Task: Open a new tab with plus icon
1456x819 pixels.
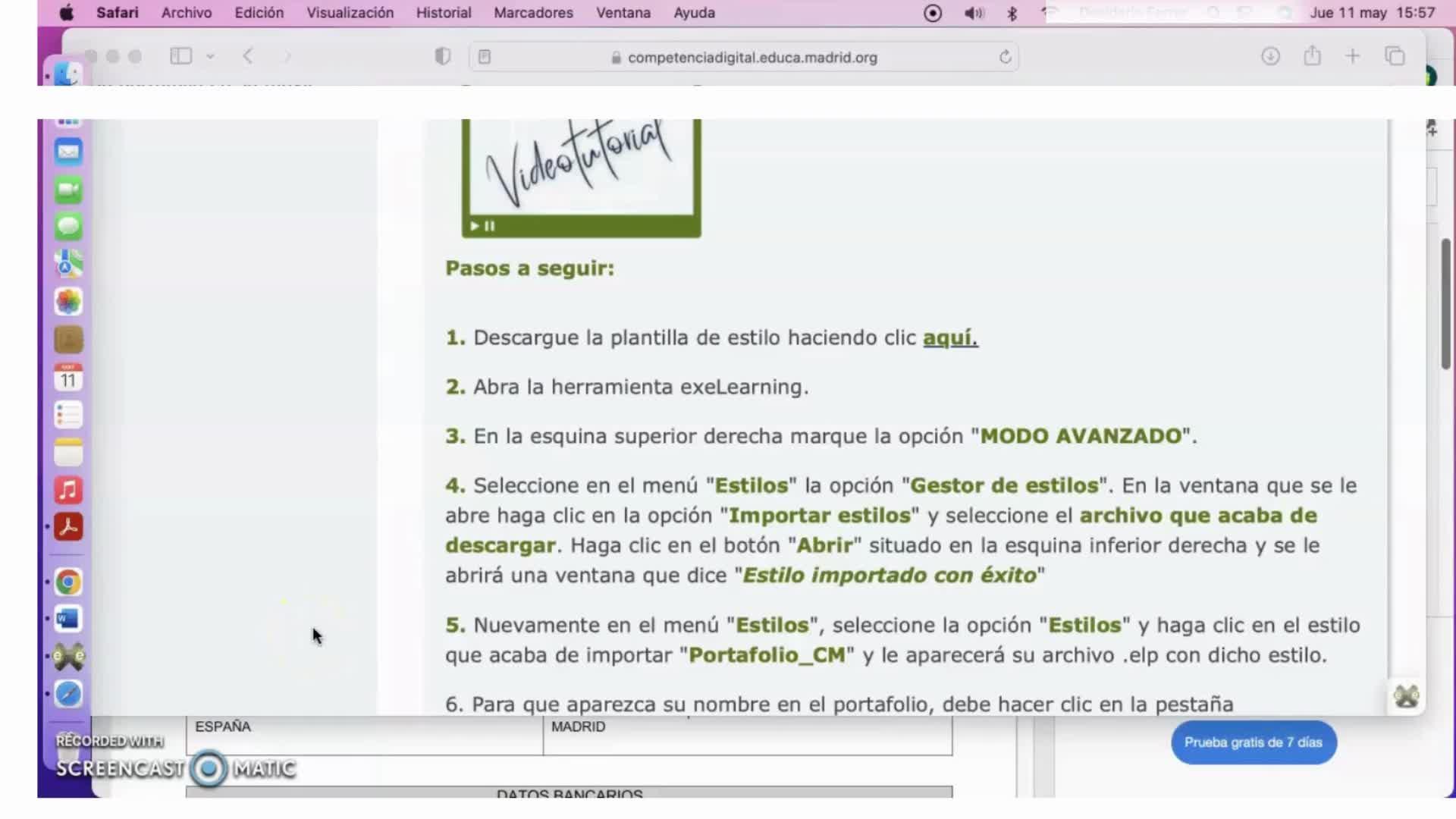Action: (x=1352, y=56)
